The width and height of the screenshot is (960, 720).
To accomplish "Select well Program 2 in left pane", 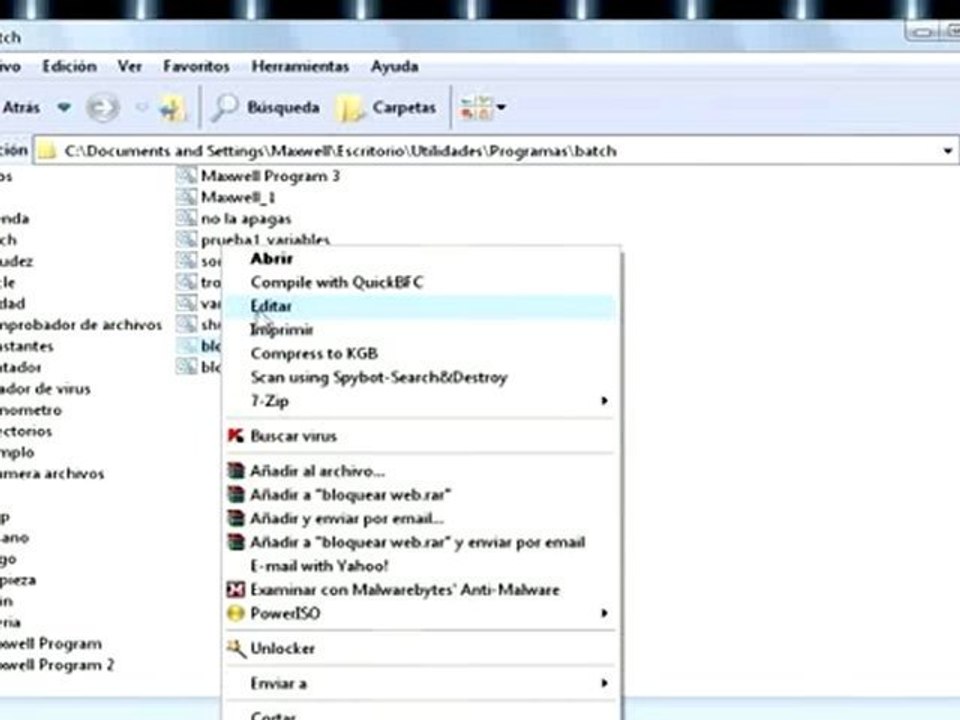I will [57, 665].
